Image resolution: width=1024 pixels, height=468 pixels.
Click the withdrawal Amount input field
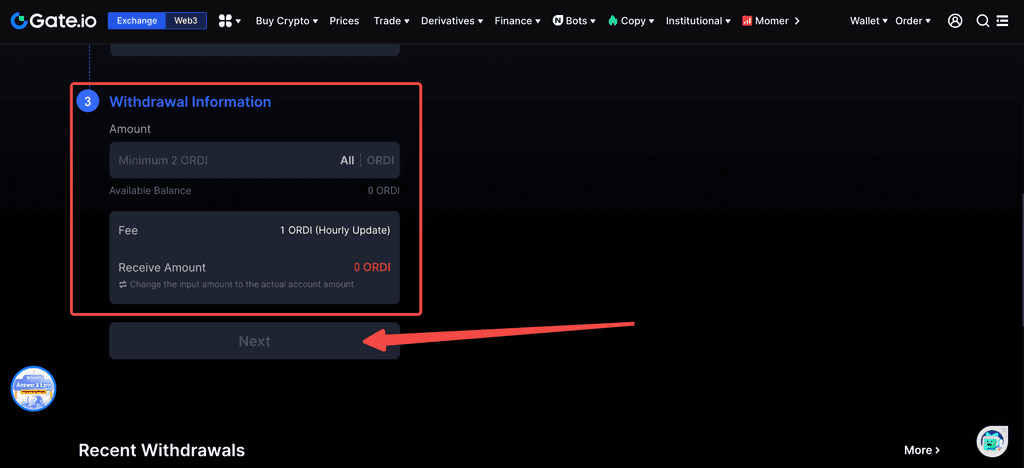tap(220, 161)
